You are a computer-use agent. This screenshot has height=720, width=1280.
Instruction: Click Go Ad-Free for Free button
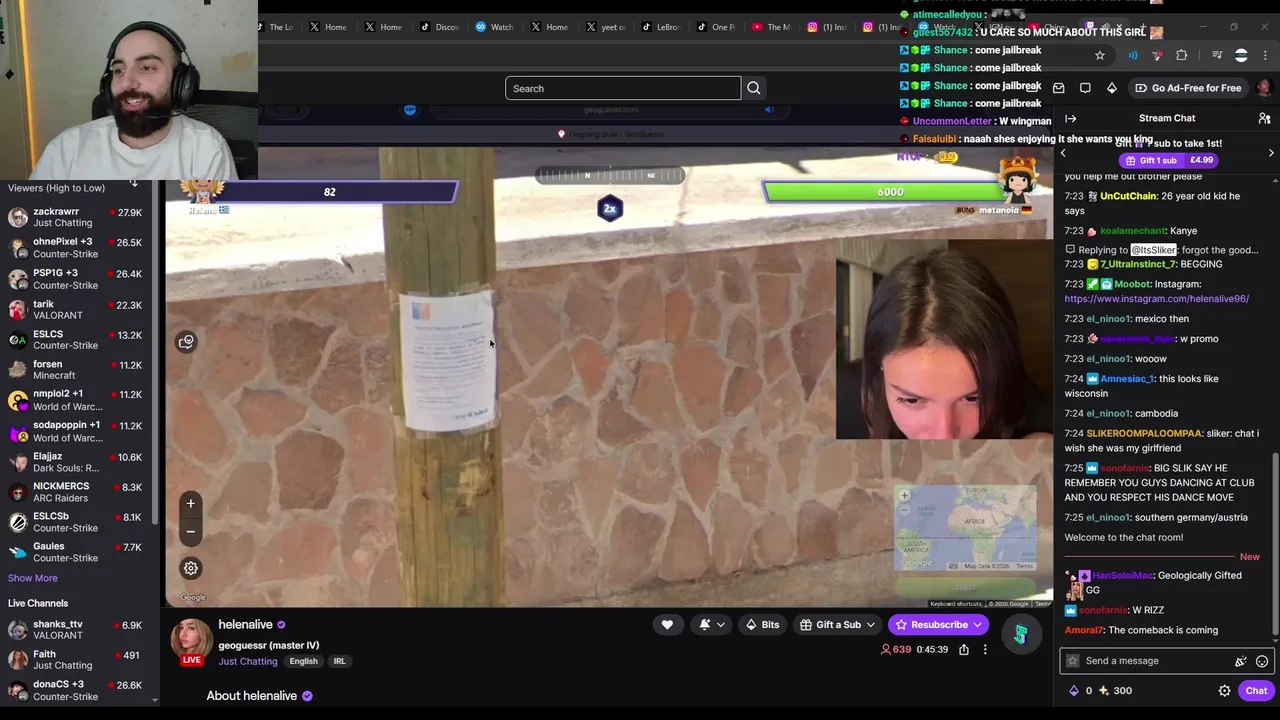pyautogui.click(x=1187, y=88)
